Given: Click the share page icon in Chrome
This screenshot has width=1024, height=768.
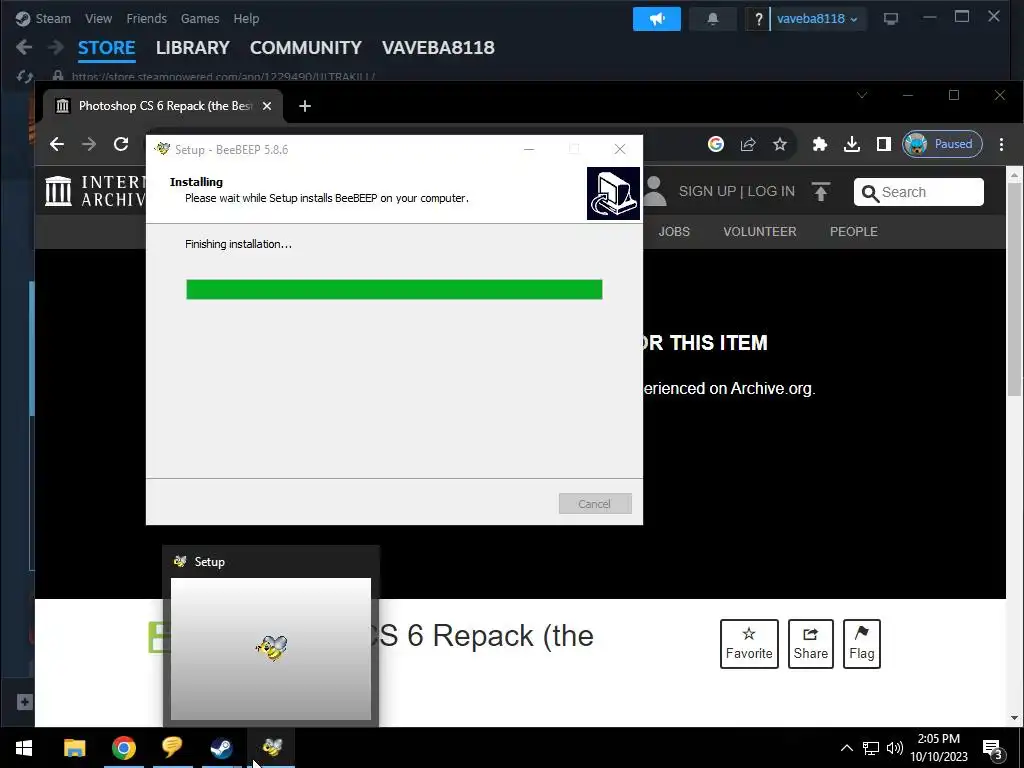Looking at the screenshot, I should tap(748, 144).
